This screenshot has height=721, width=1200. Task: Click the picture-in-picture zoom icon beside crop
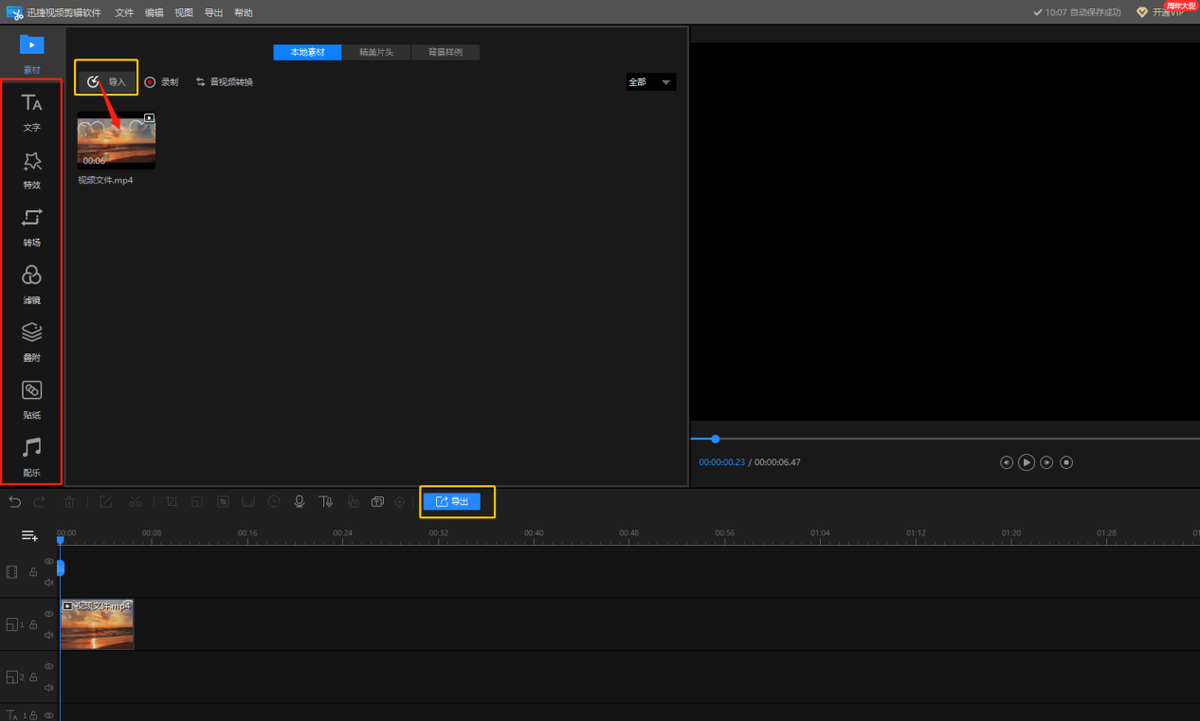click(197, 502)
